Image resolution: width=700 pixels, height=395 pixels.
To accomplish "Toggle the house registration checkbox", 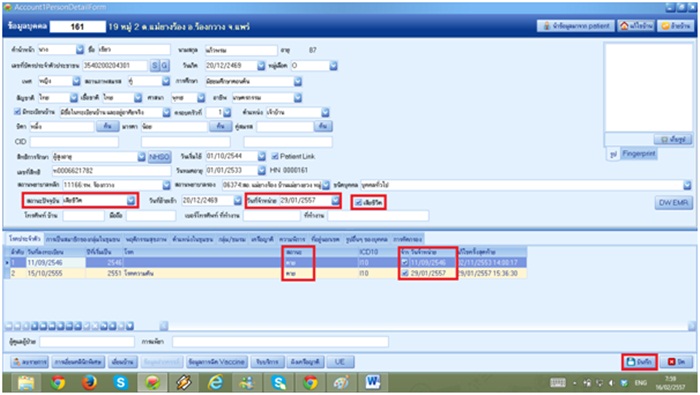I will [17, 112].
